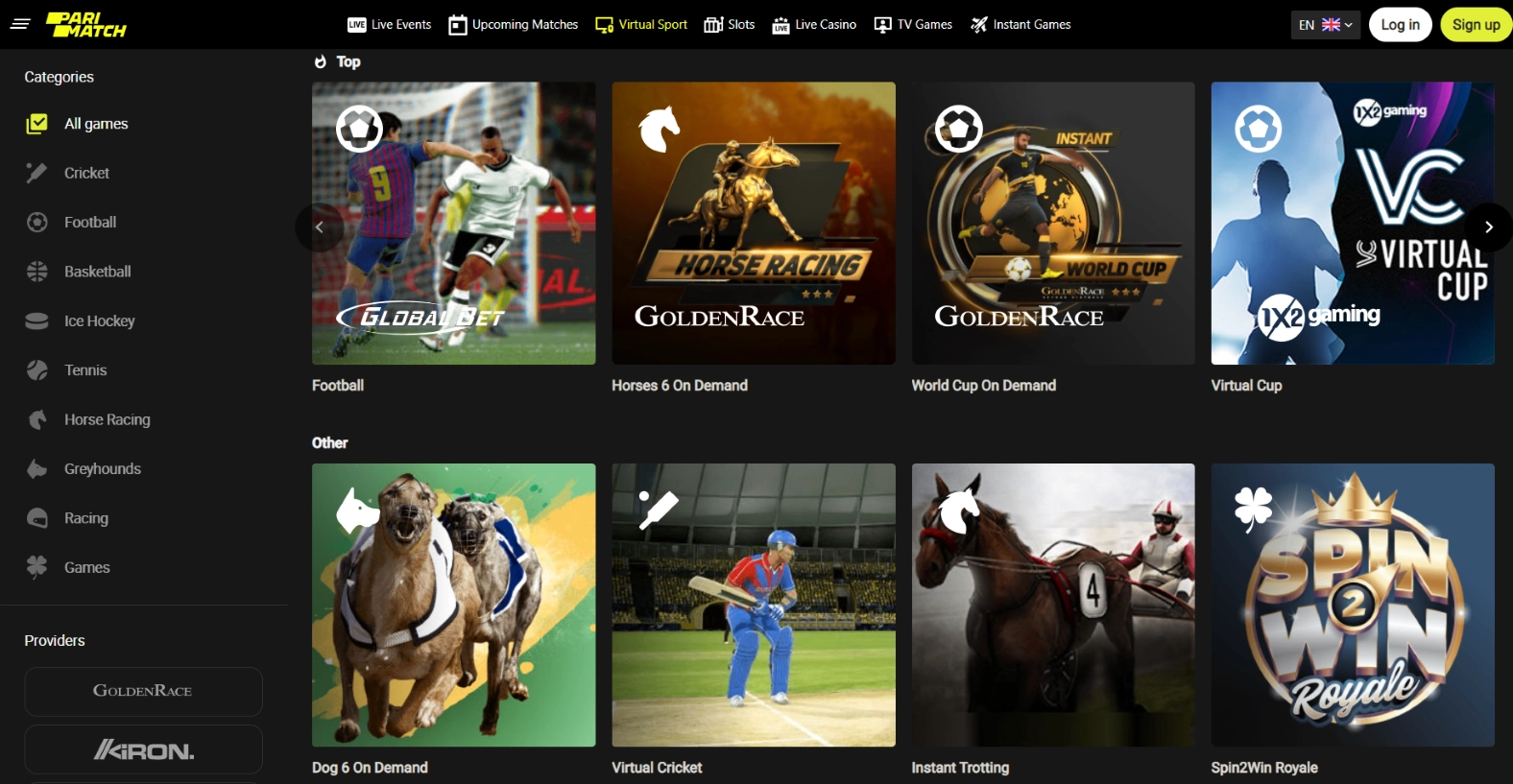Expand the EN language dropdown
1513x784 pixels.
pos(1326,25)
